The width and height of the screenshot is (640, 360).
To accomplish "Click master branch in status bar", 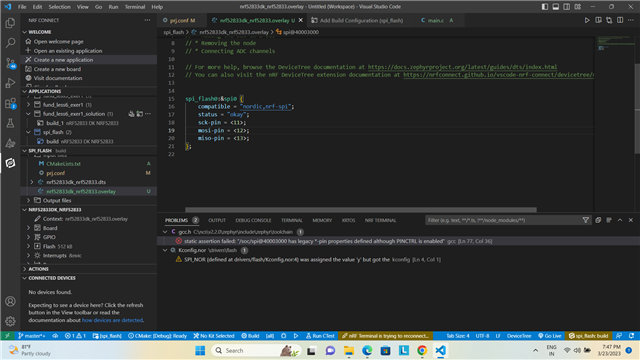I will coord(31,336).
